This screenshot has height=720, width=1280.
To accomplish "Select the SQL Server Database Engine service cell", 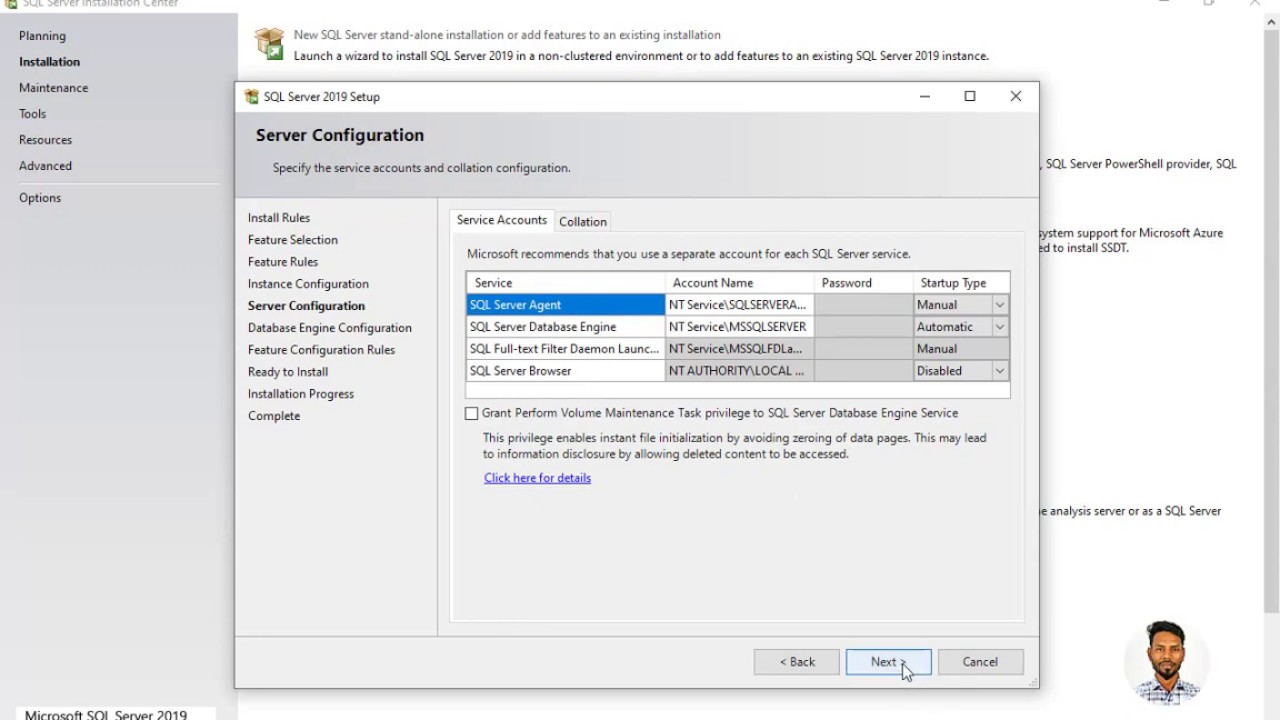I will [566, 327].
